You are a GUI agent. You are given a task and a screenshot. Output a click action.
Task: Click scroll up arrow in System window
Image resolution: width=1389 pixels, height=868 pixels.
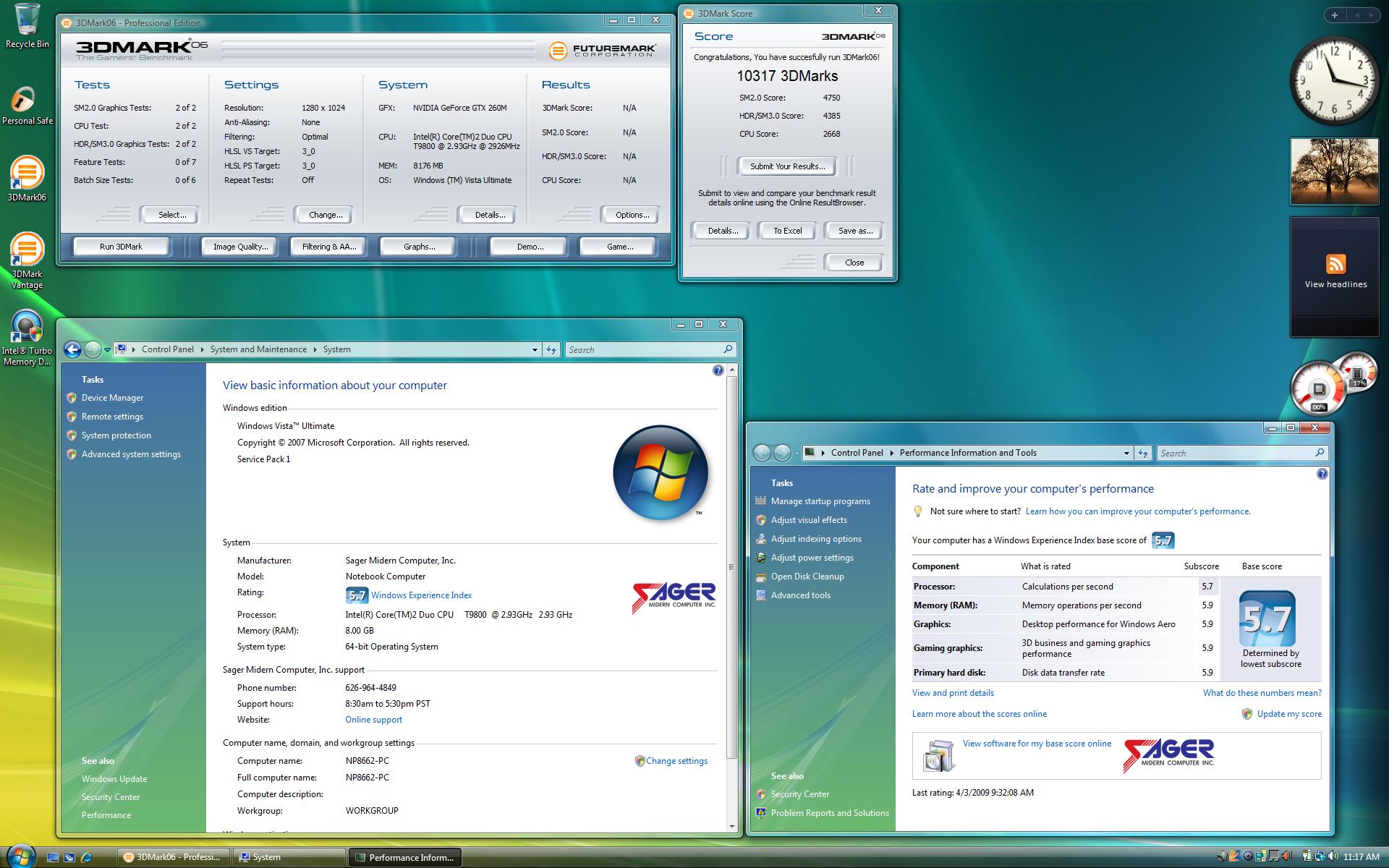731,370
